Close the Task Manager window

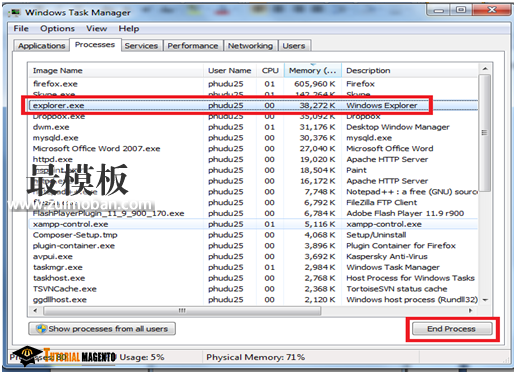click(492, 10)
